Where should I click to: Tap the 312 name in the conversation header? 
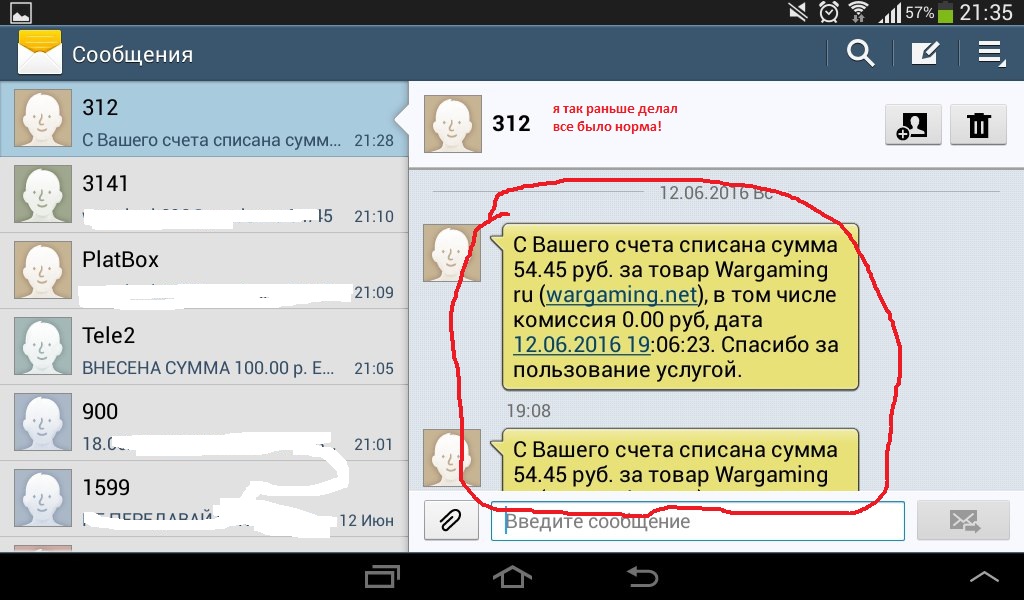511,123
